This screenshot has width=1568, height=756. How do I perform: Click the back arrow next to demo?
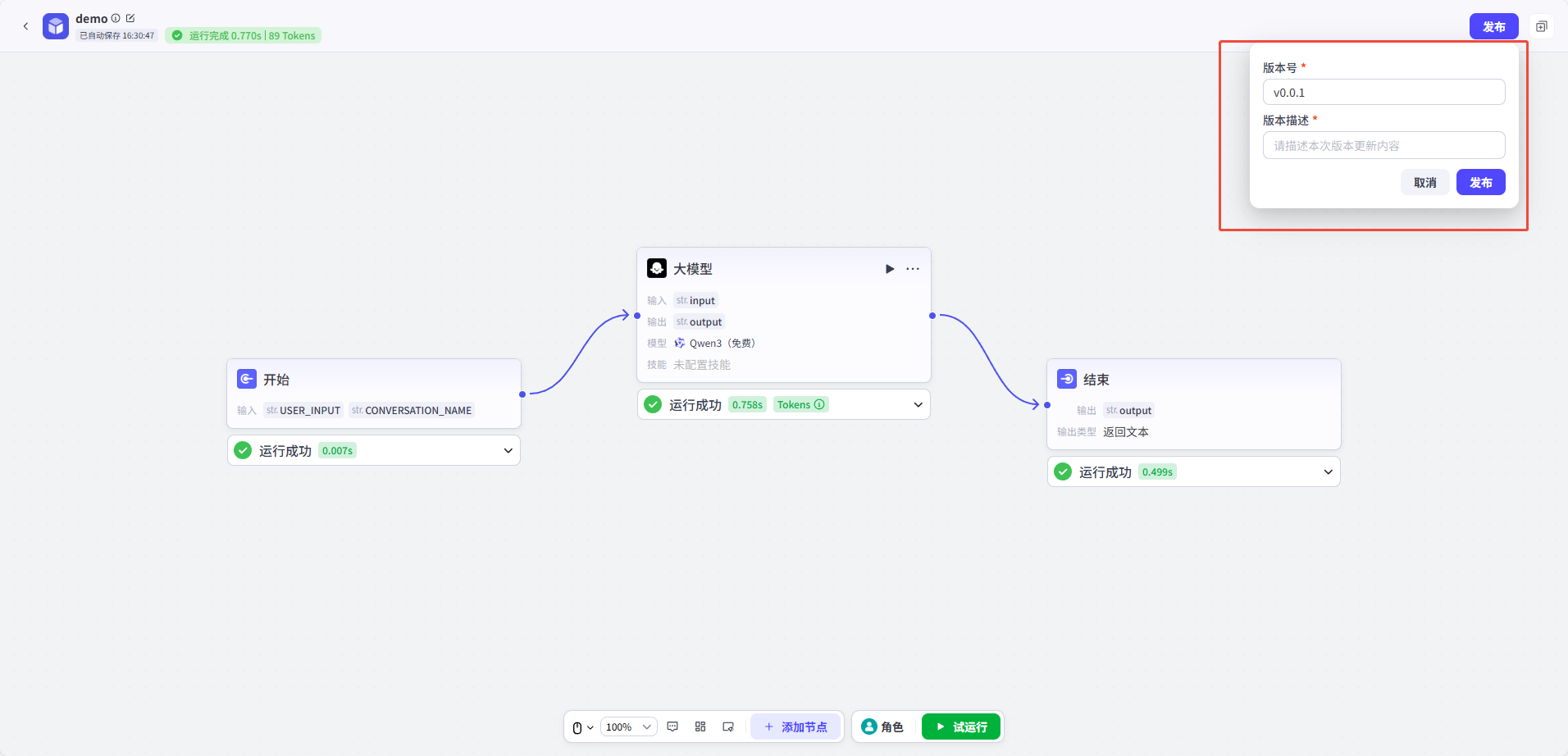25,26
